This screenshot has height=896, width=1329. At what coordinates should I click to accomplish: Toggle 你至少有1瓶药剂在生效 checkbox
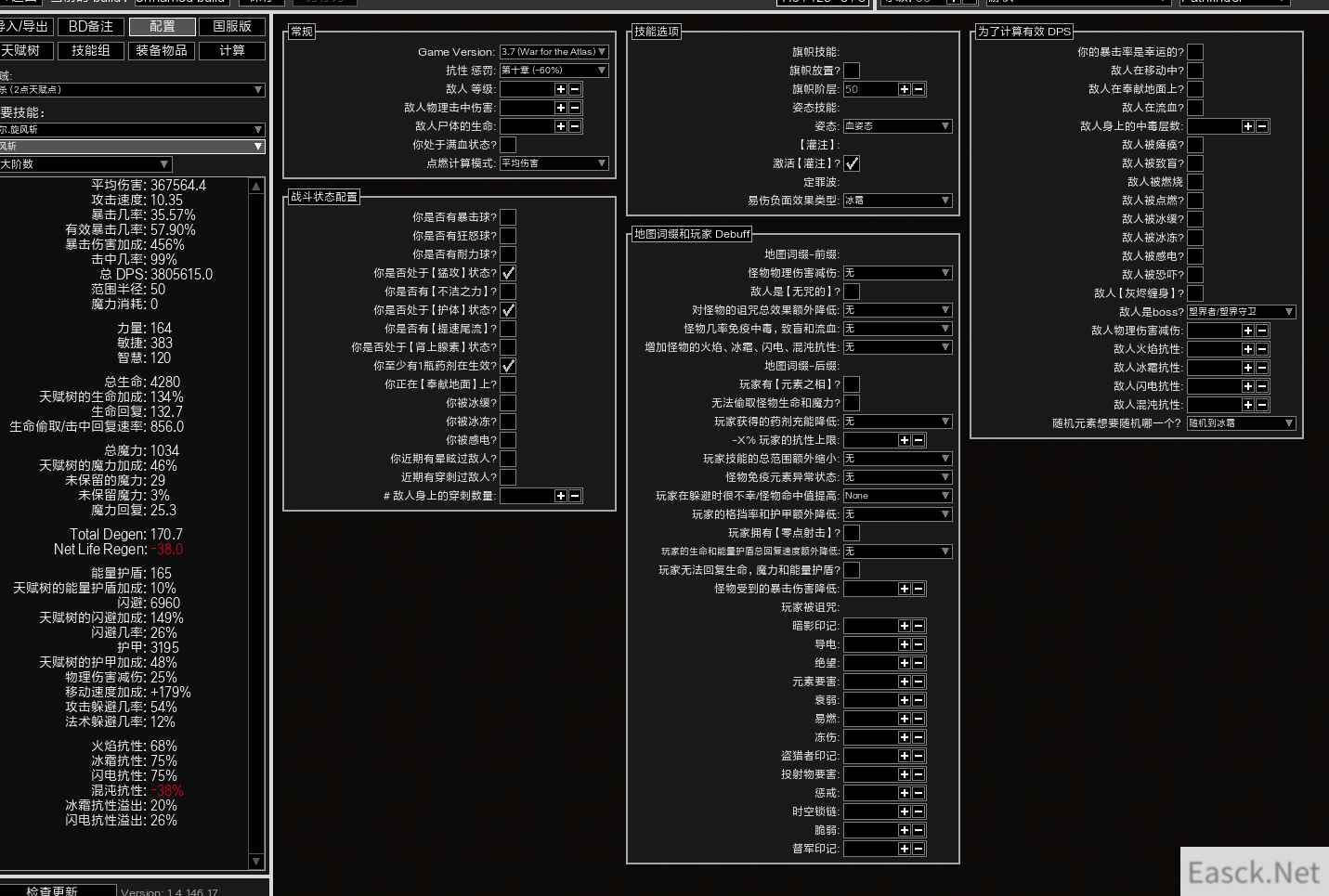[508, 366]
